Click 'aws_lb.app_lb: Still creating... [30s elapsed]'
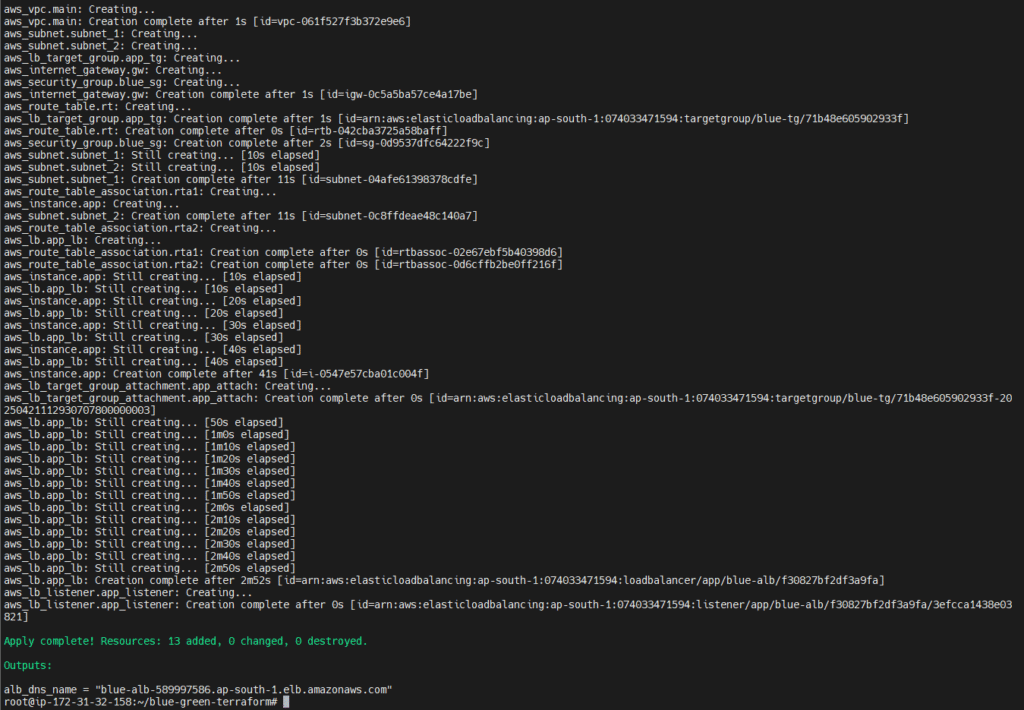This screenshot has height=710, width=1024. pyautogui.click(x=143, y=338)
